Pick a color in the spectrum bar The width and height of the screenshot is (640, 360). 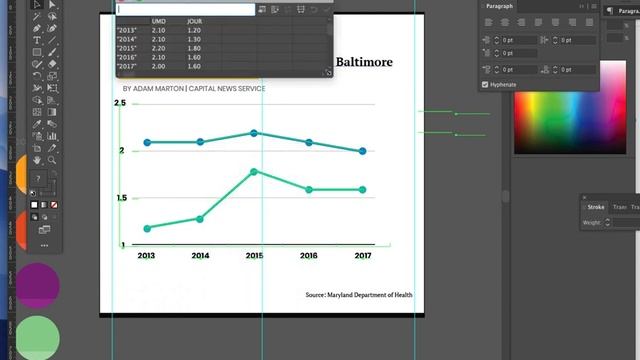click(x=570, y=107)
